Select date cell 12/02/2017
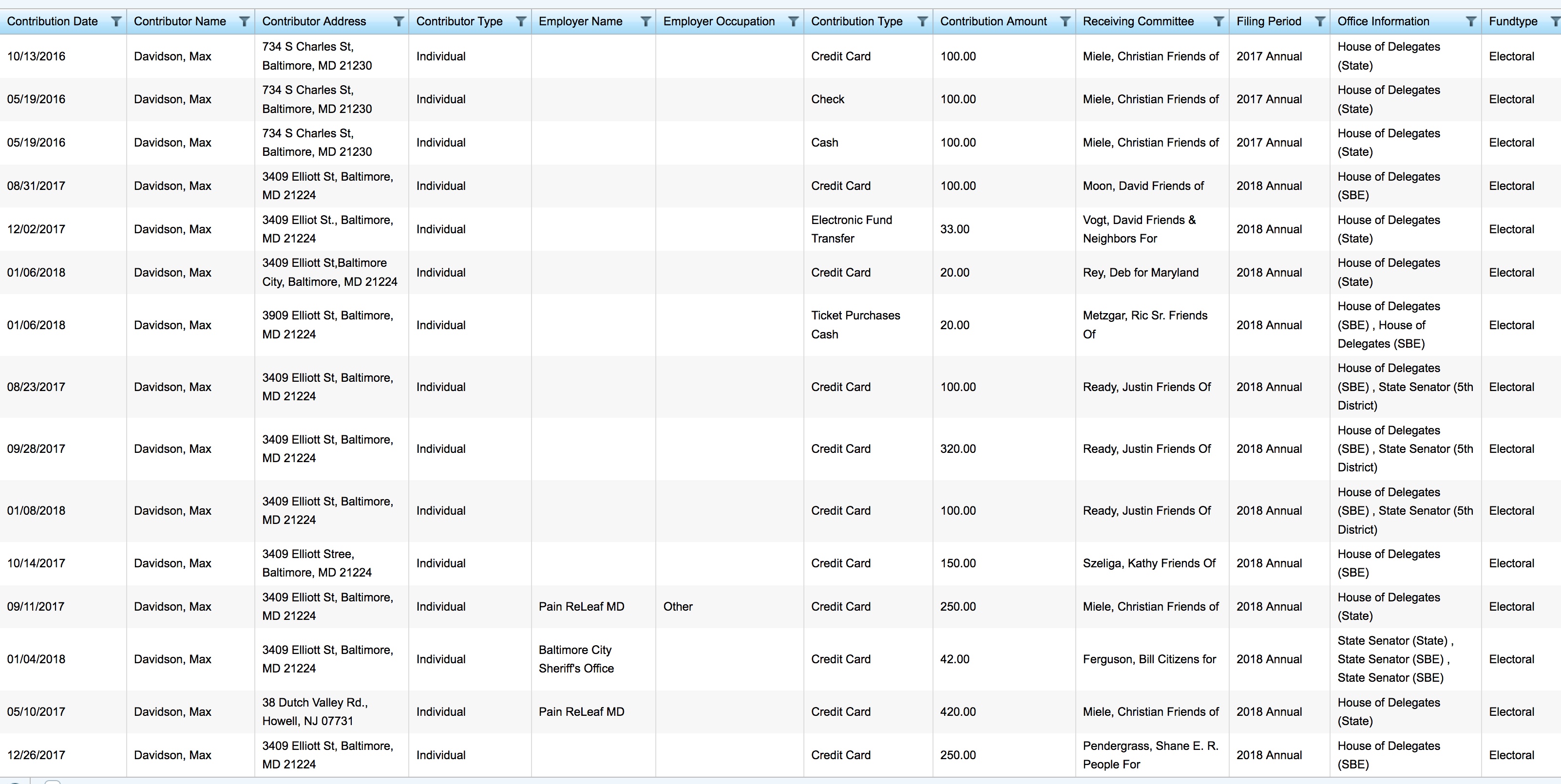 (37, 229)
